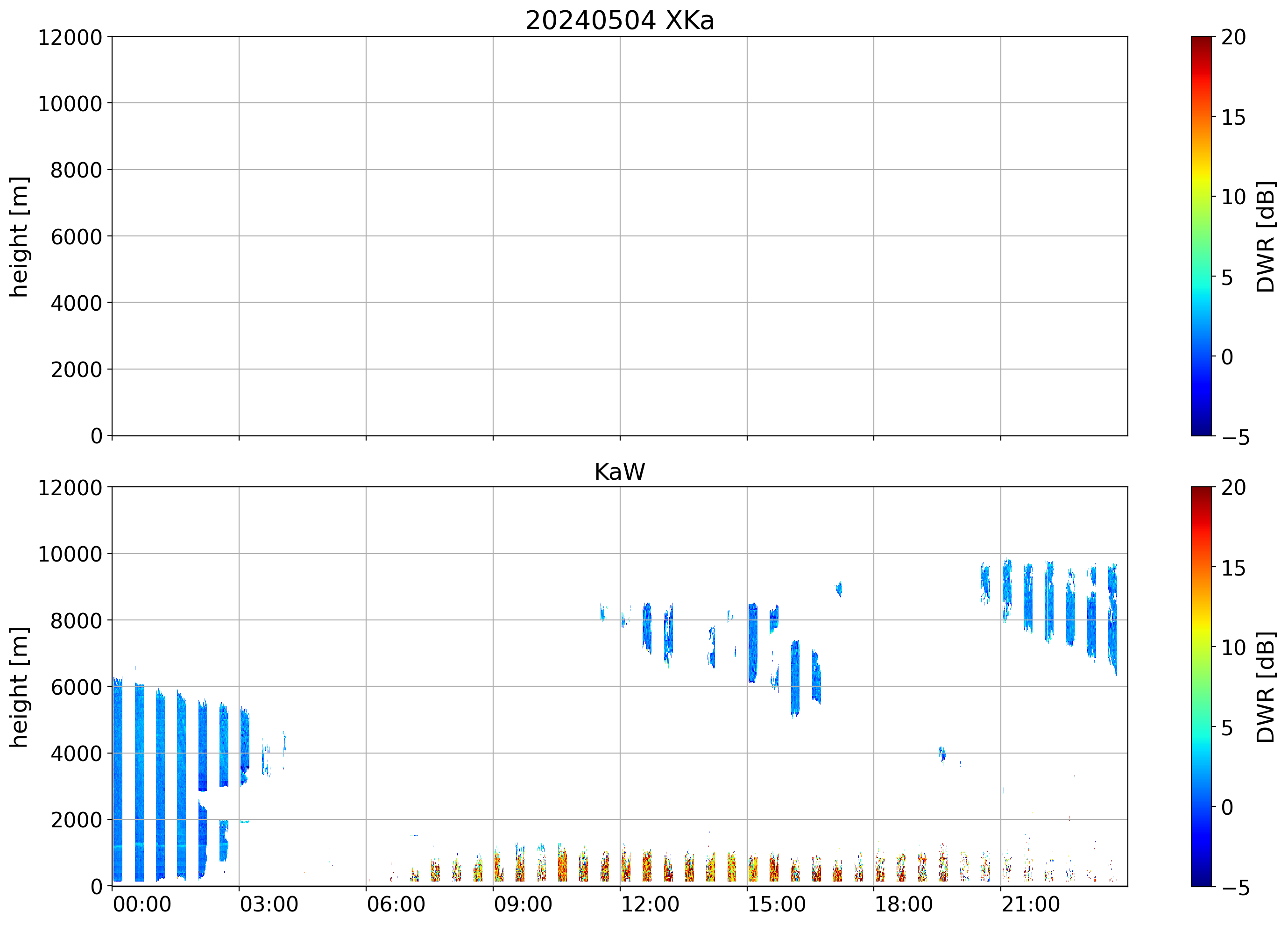Image resolution: width=1288 pixels, height=925 pixels.
Task: Click the top DWR colorbar
Action: point(1201,236)
